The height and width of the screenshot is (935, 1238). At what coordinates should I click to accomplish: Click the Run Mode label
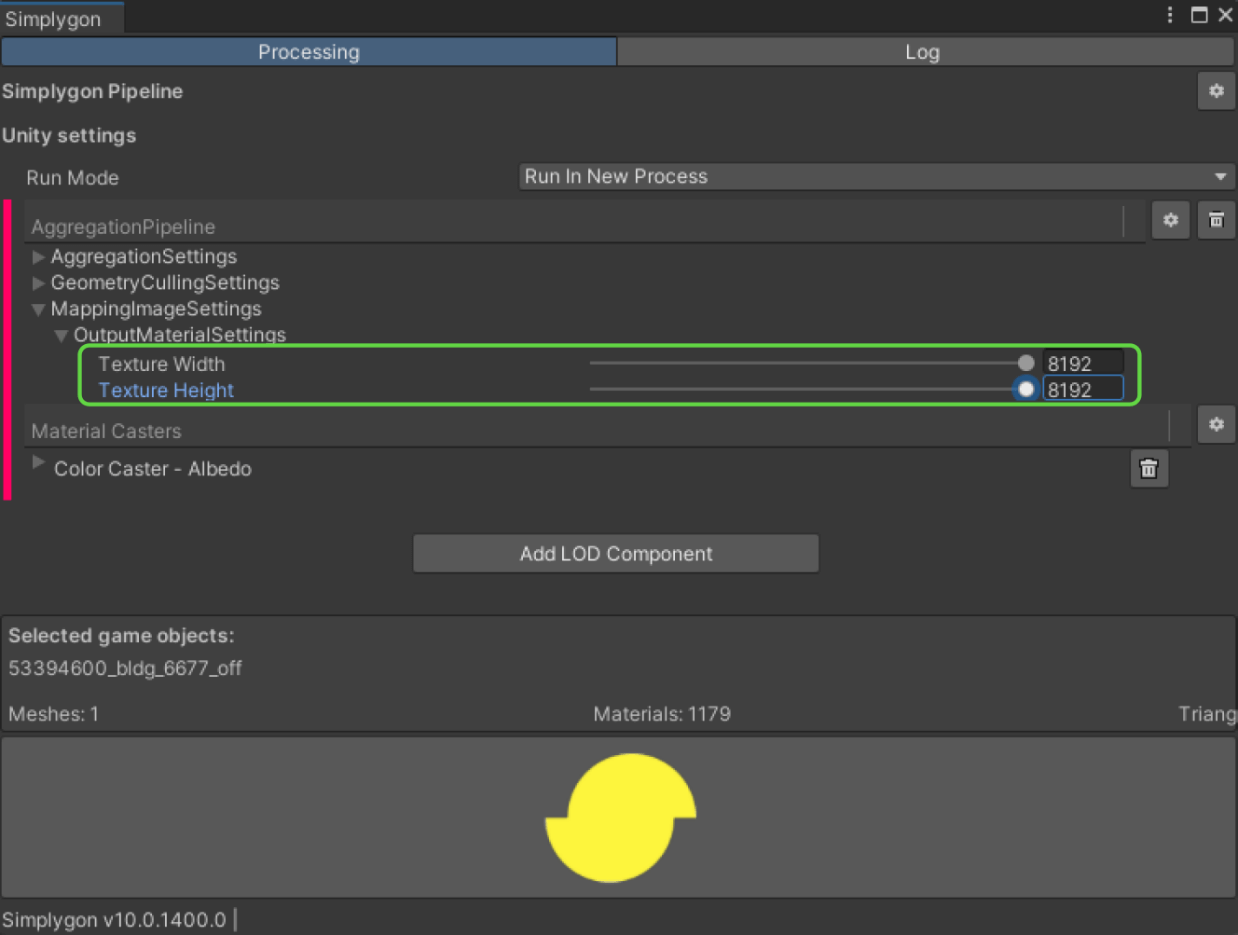pyautogui.click(x=73, y=178)
